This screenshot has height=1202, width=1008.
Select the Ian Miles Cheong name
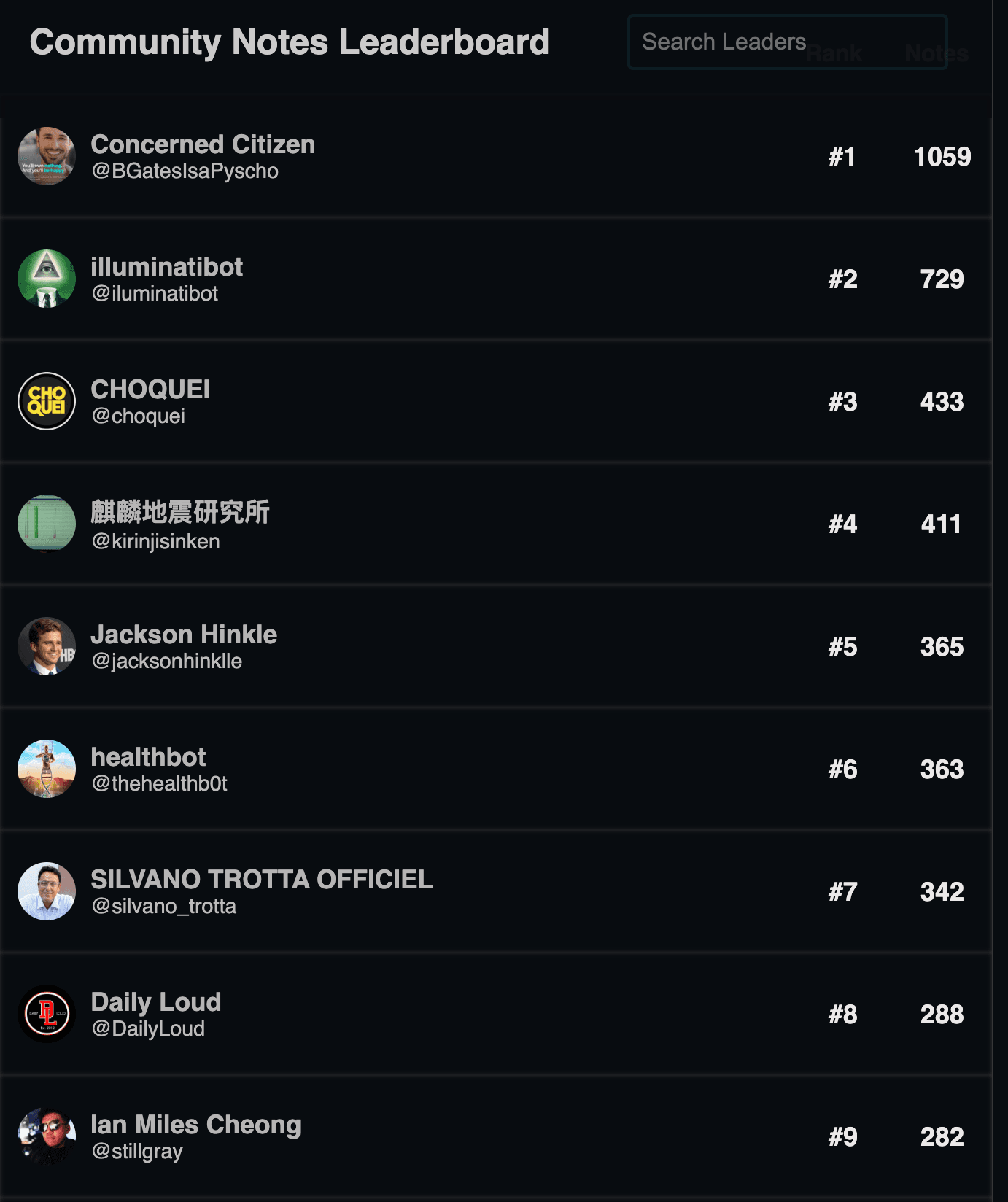pos(195,1125)
